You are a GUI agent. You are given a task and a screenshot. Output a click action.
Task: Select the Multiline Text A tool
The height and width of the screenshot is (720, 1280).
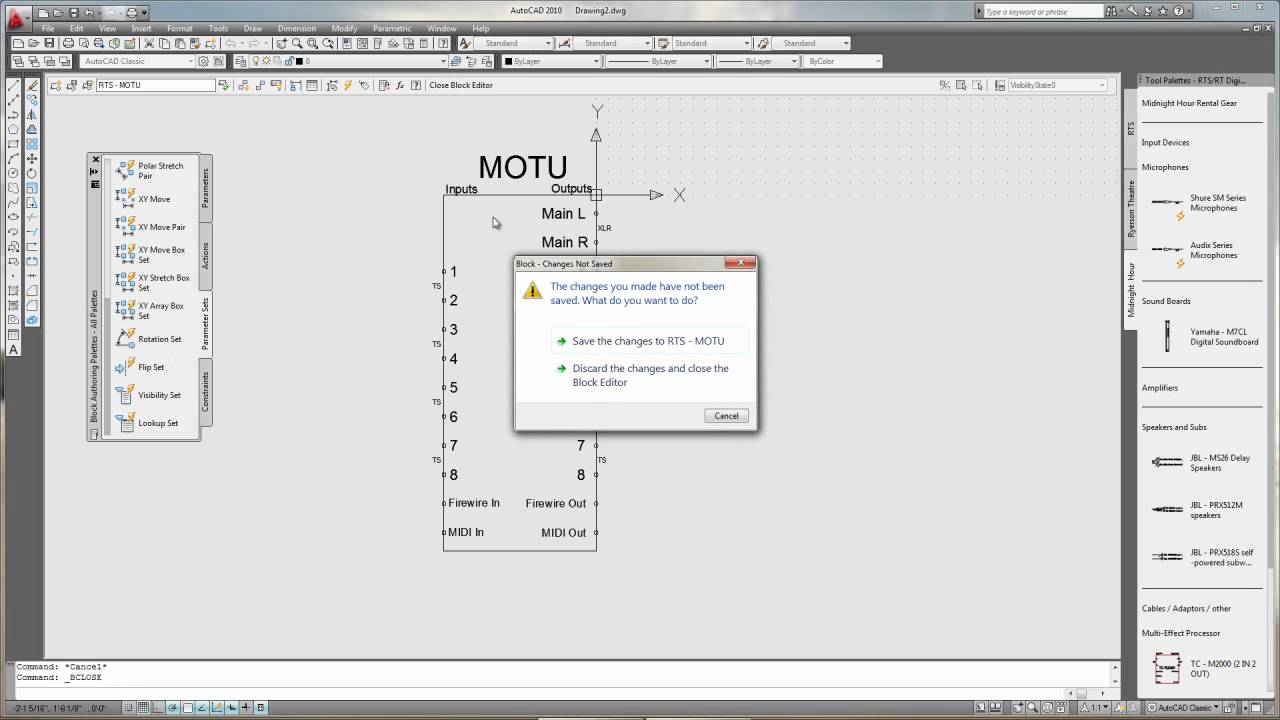pyautogui.click(x=13, y=349)
